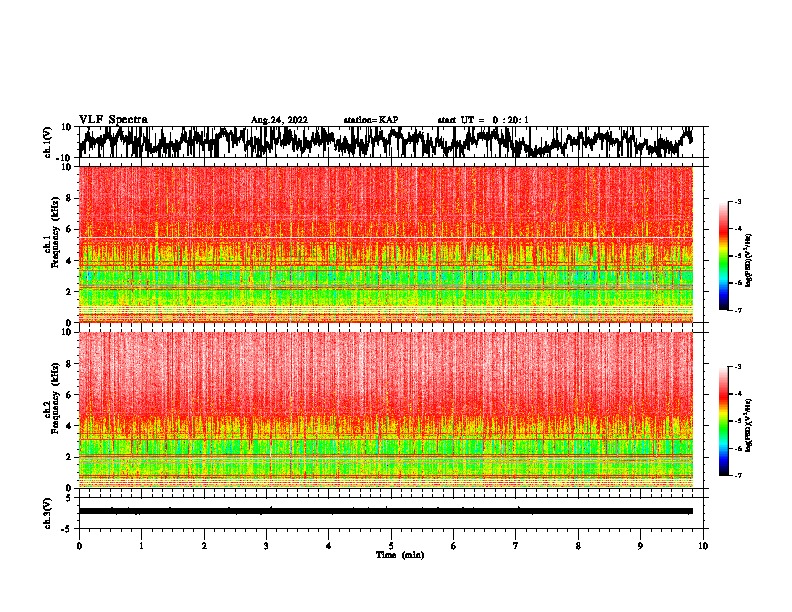Click time axis tick label '1'
The width and height of the screenshot is (792, 612).
click(x=141, y=546)
